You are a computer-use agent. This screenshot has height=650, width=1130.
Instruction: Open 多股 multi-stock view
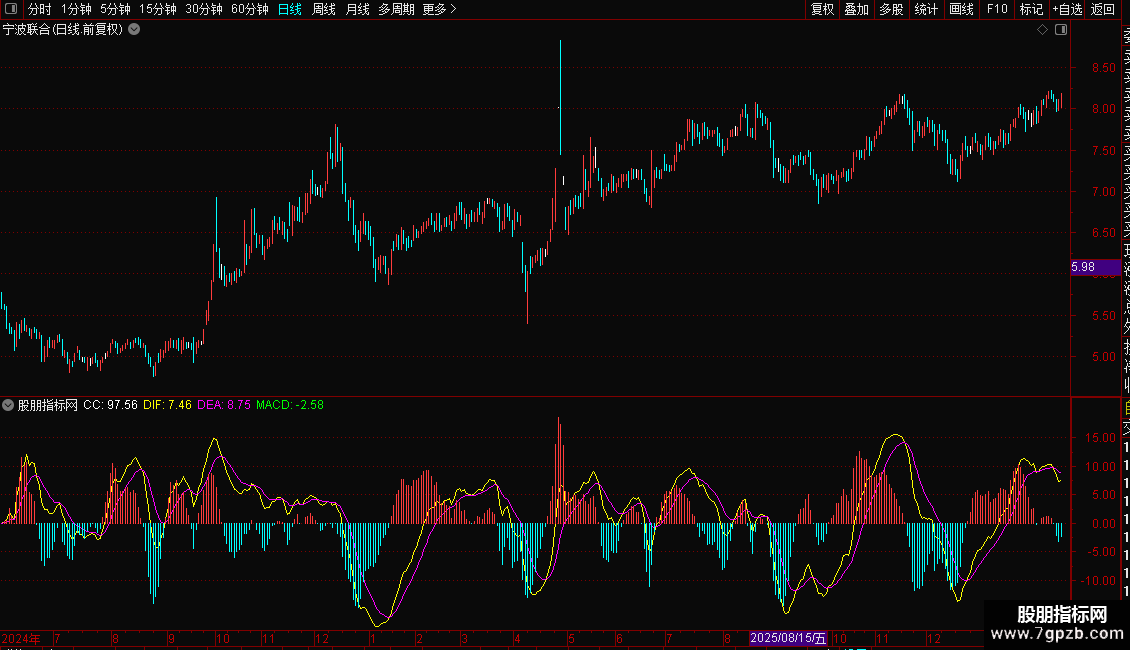point(891,9)
